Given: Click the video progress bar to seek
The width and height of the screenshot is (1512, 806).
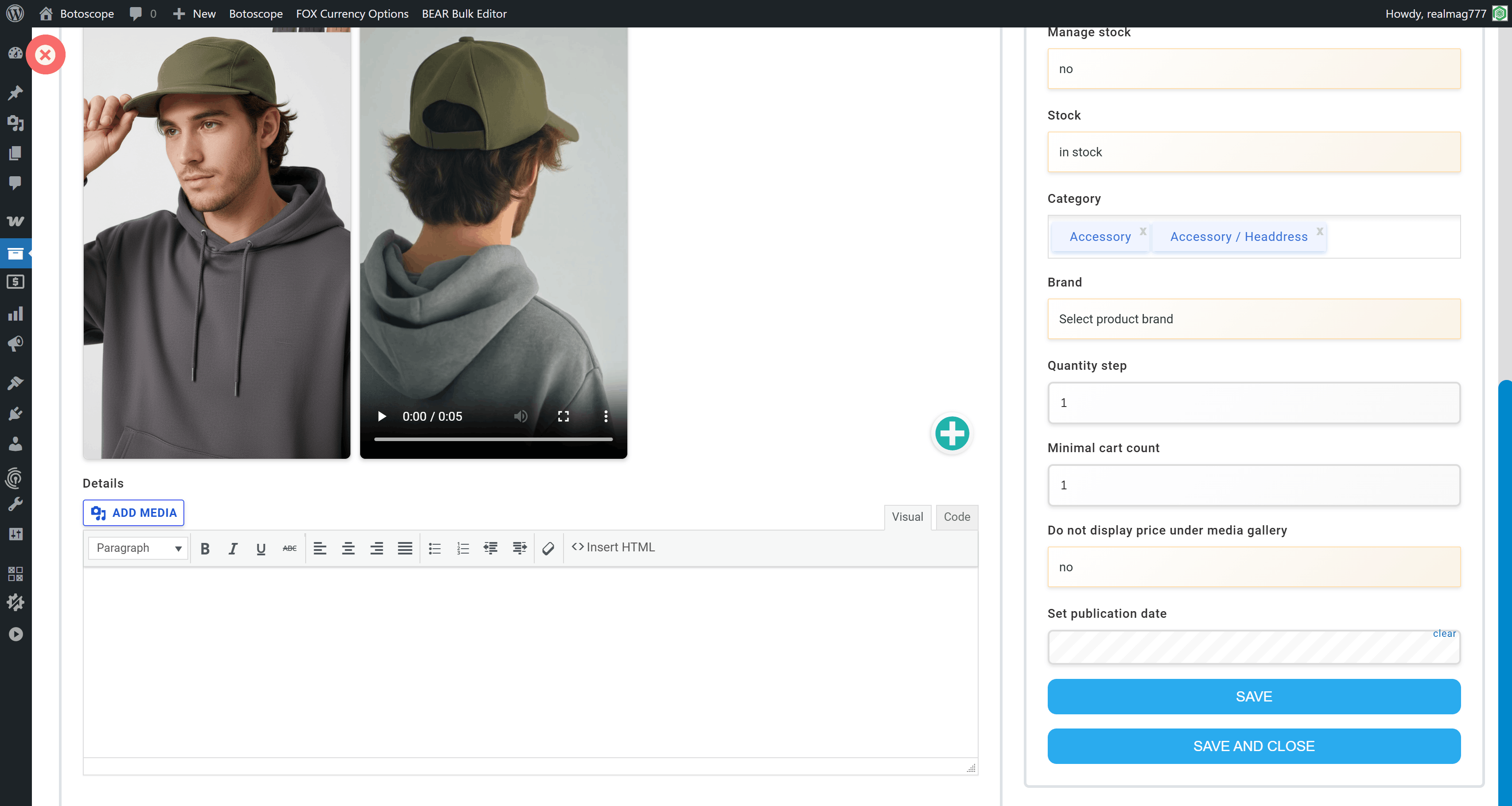Looking at the screenshot, I should [494, 439].
